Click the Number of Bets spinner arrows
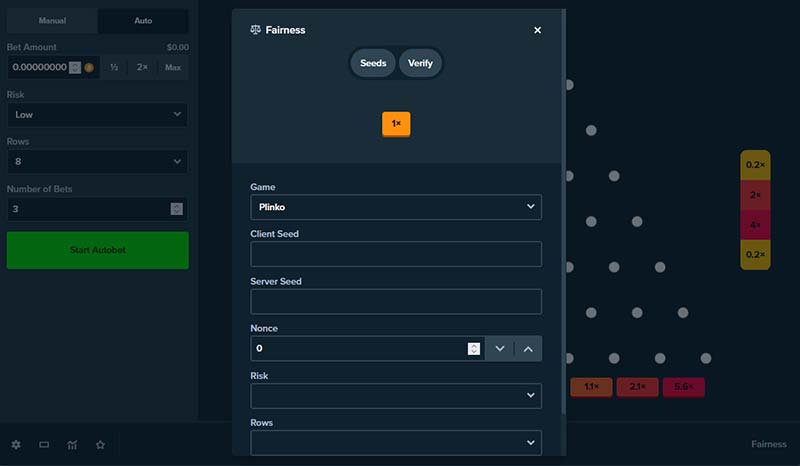This screenshot has width=800, height=466. pos(177,209)
